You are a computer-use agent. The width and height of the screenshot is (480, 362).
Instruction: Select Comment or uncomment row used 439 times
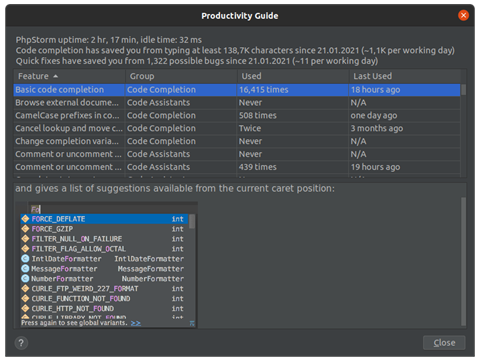[x=237, y=167]
